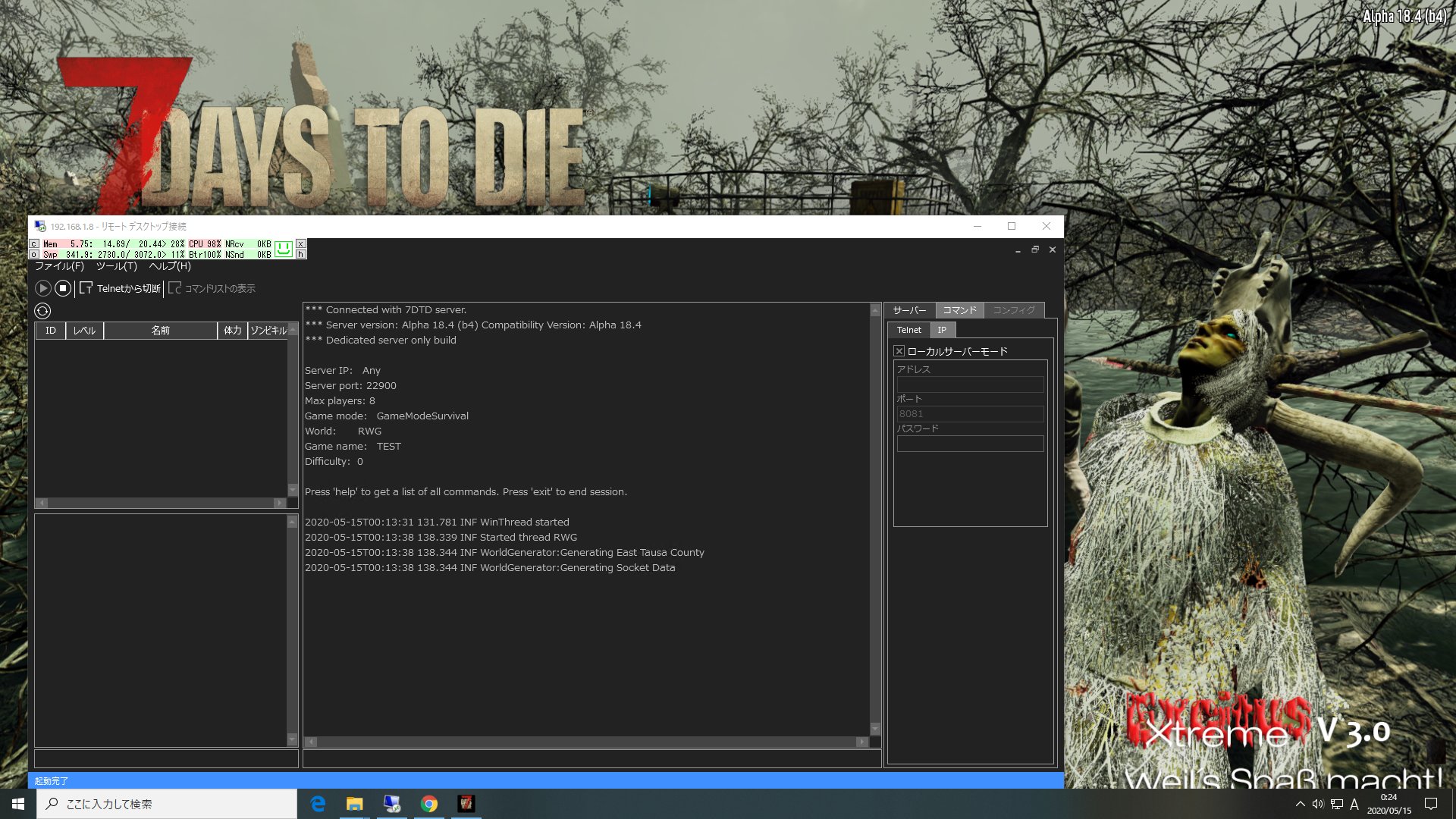The image size is (1456, 819).
Task: Click the パスワード input field
Action: pos(970,444)
